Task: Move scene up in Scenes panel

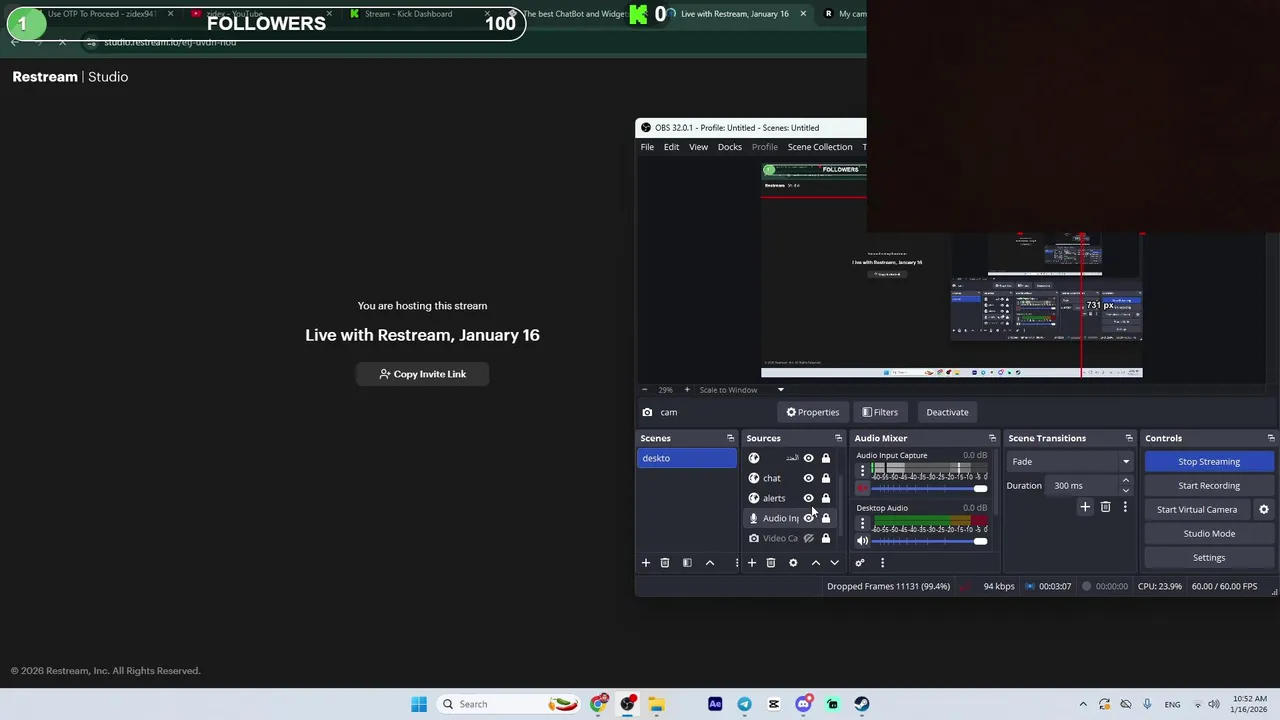Action: point(710,563)
